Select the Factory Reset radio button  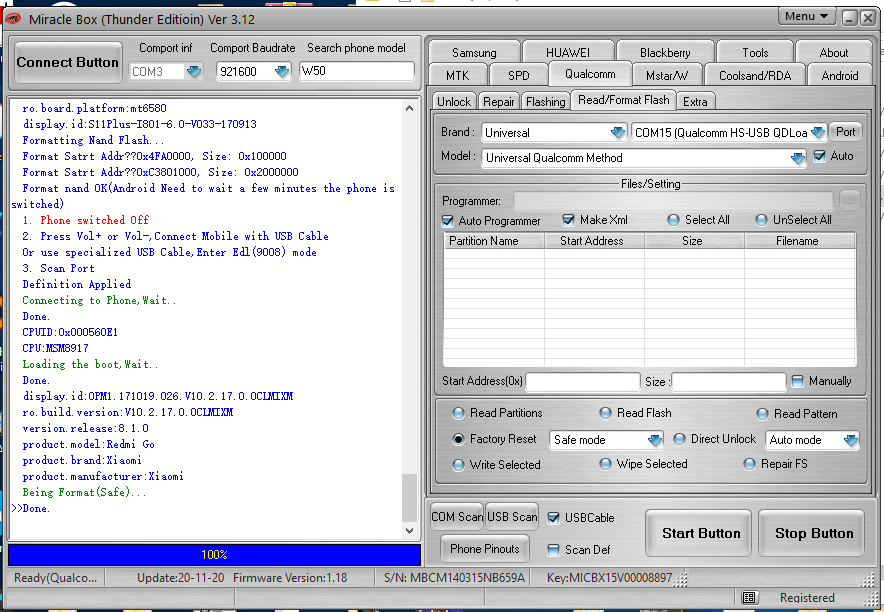(458, 439)
